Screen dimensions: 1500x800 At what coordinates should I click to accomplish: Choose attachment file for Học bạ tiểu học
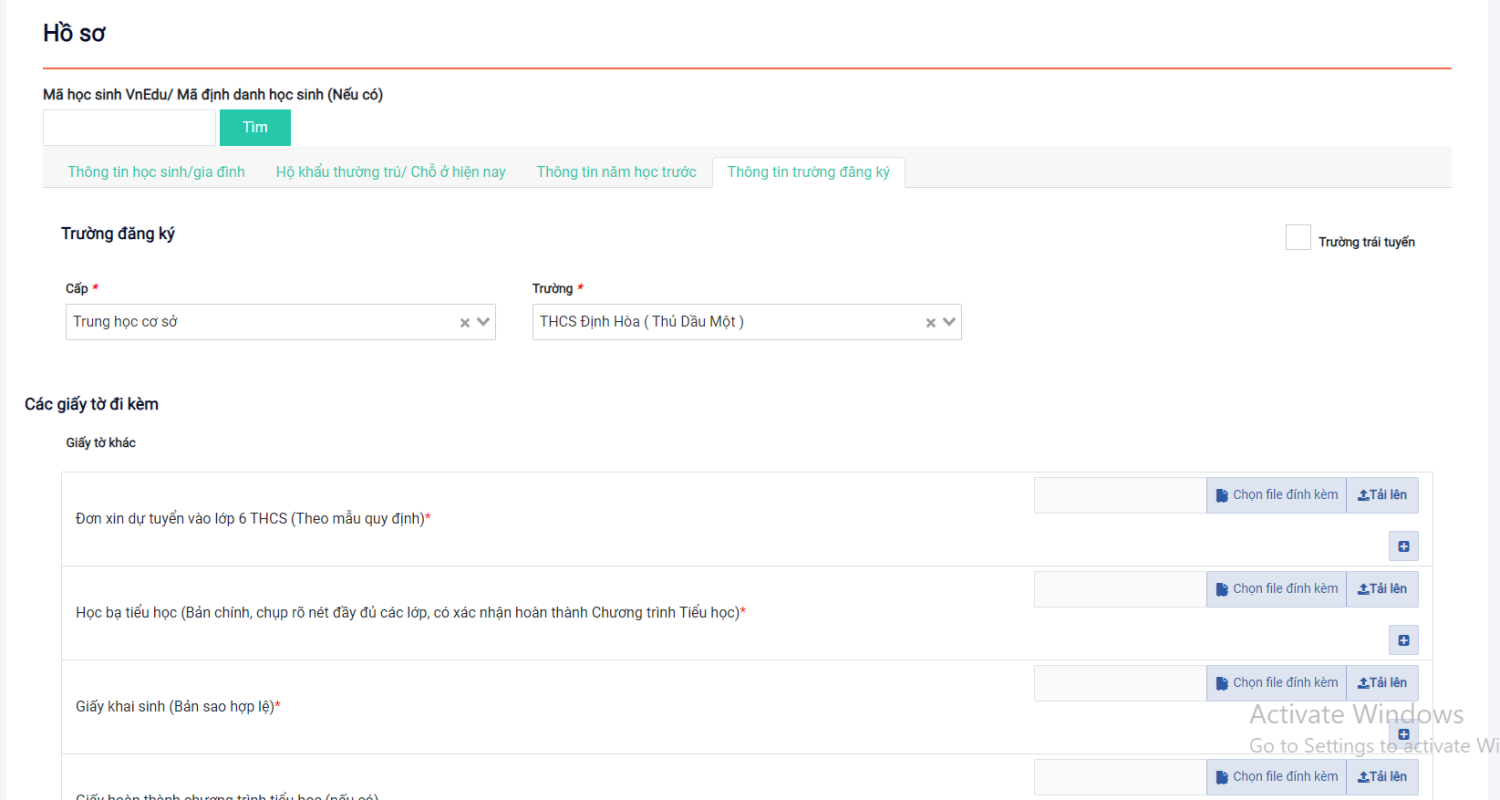click(x=1276, y=589)
